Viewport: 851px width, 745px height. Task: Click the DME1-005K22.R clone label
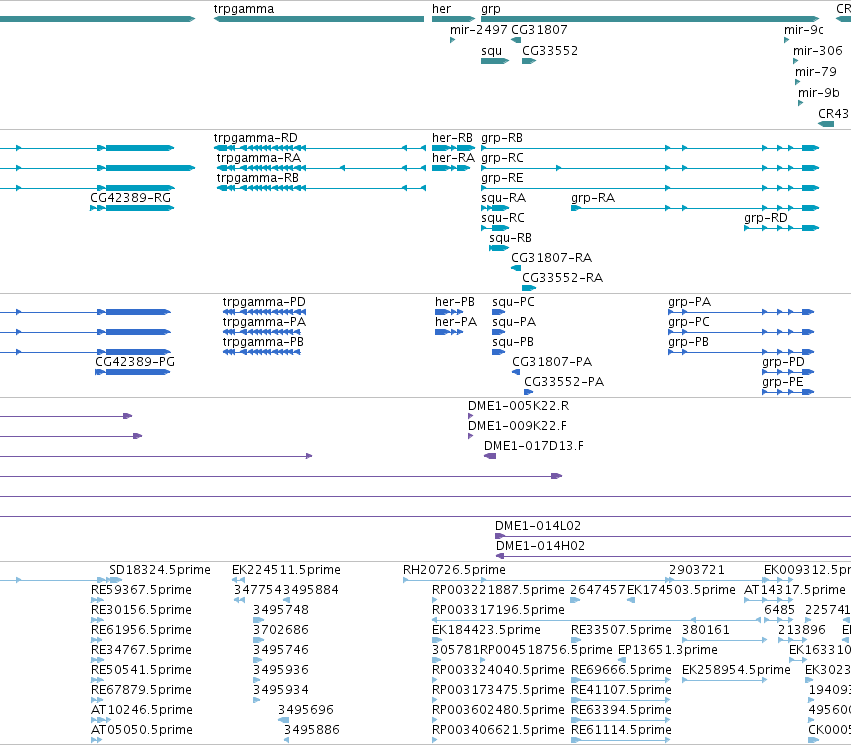pos(518,406)
